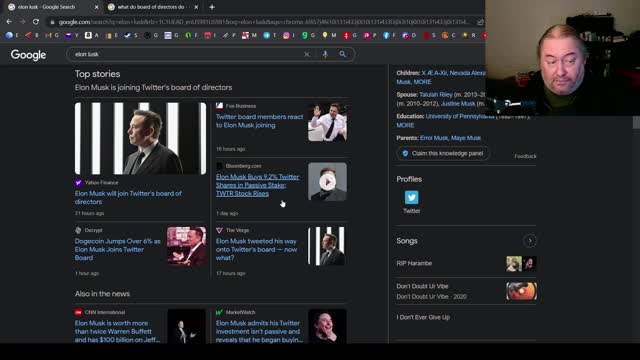
Task: Click The Verge article thumbnail
Action: tap(327, 246)
